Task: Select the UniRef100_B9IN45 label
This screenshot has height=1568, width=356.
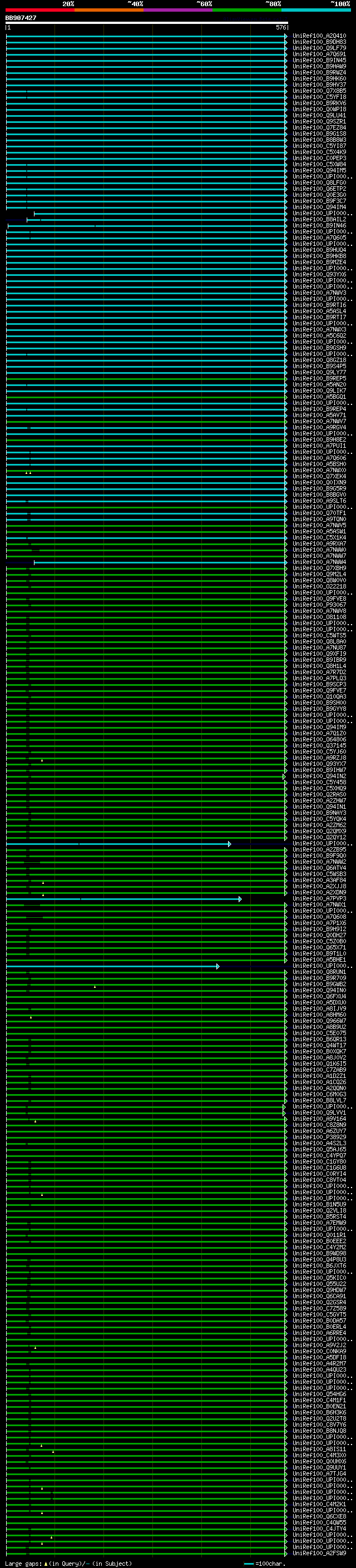Action: click(x=319, y=60)
